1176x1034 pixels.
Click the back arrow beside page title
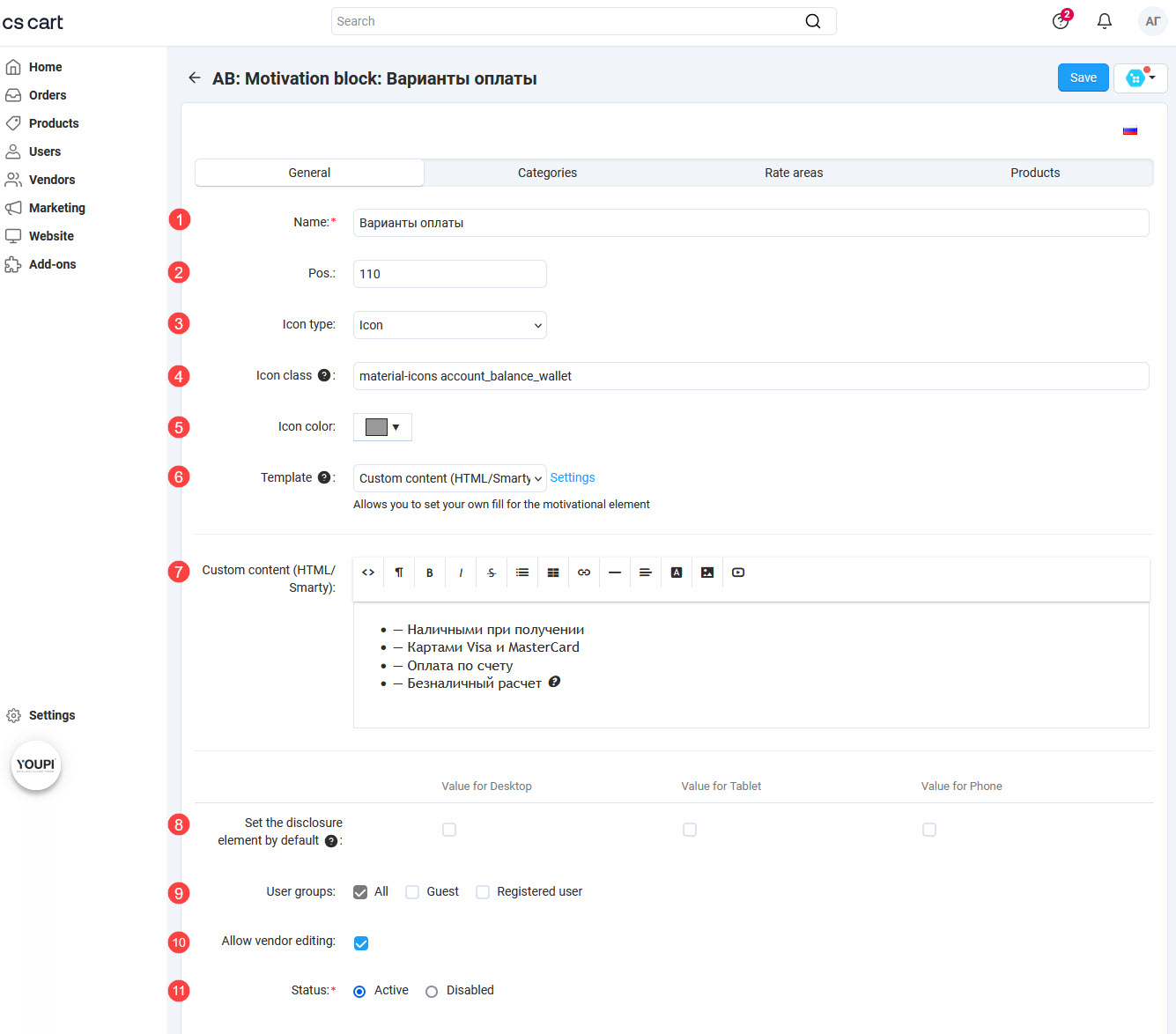pyautogui.click(x=195, y=78)
